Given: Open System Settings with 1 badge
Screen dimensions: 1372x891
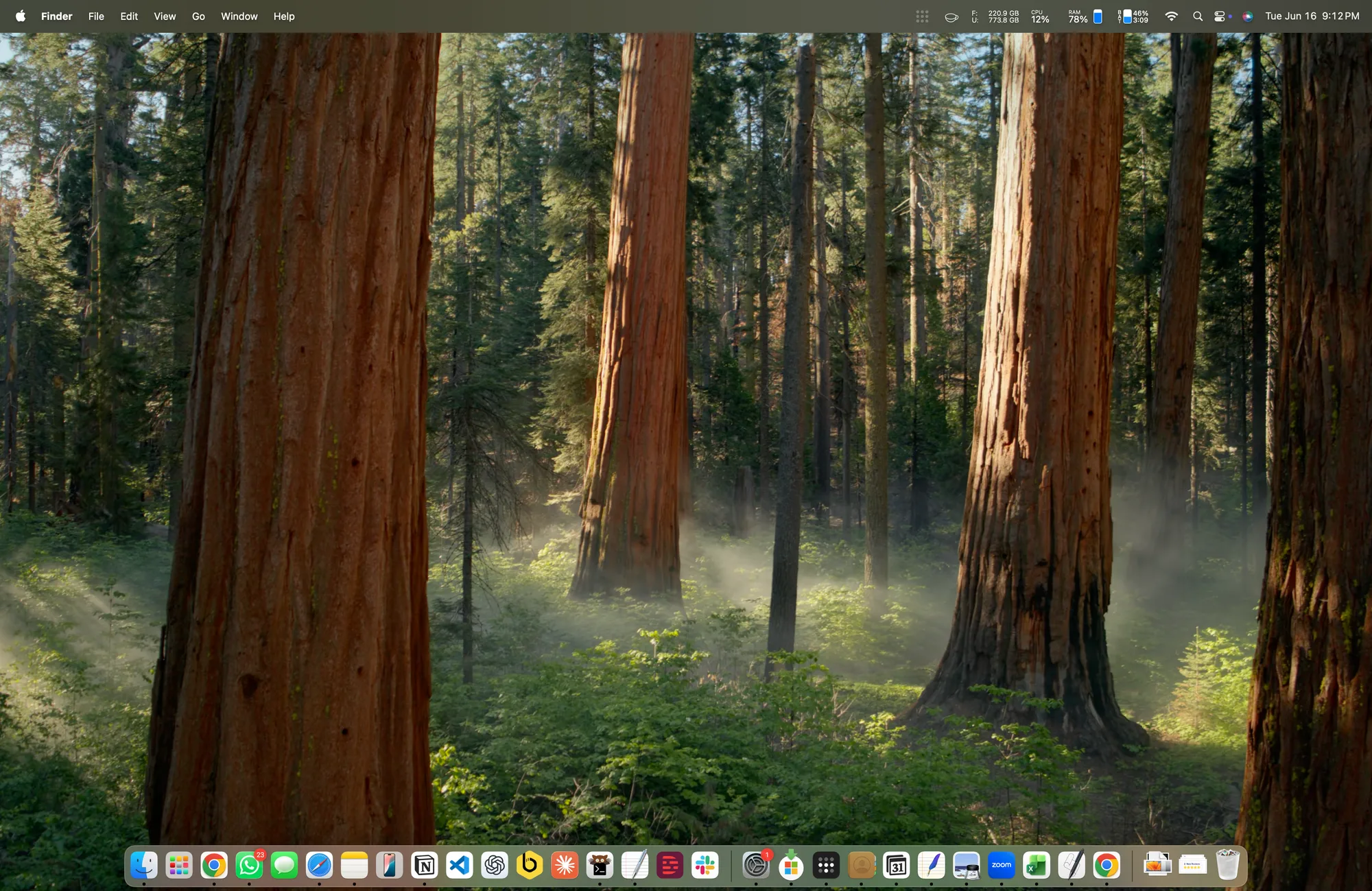Looking at the screenshot, I should coord(756,866).
